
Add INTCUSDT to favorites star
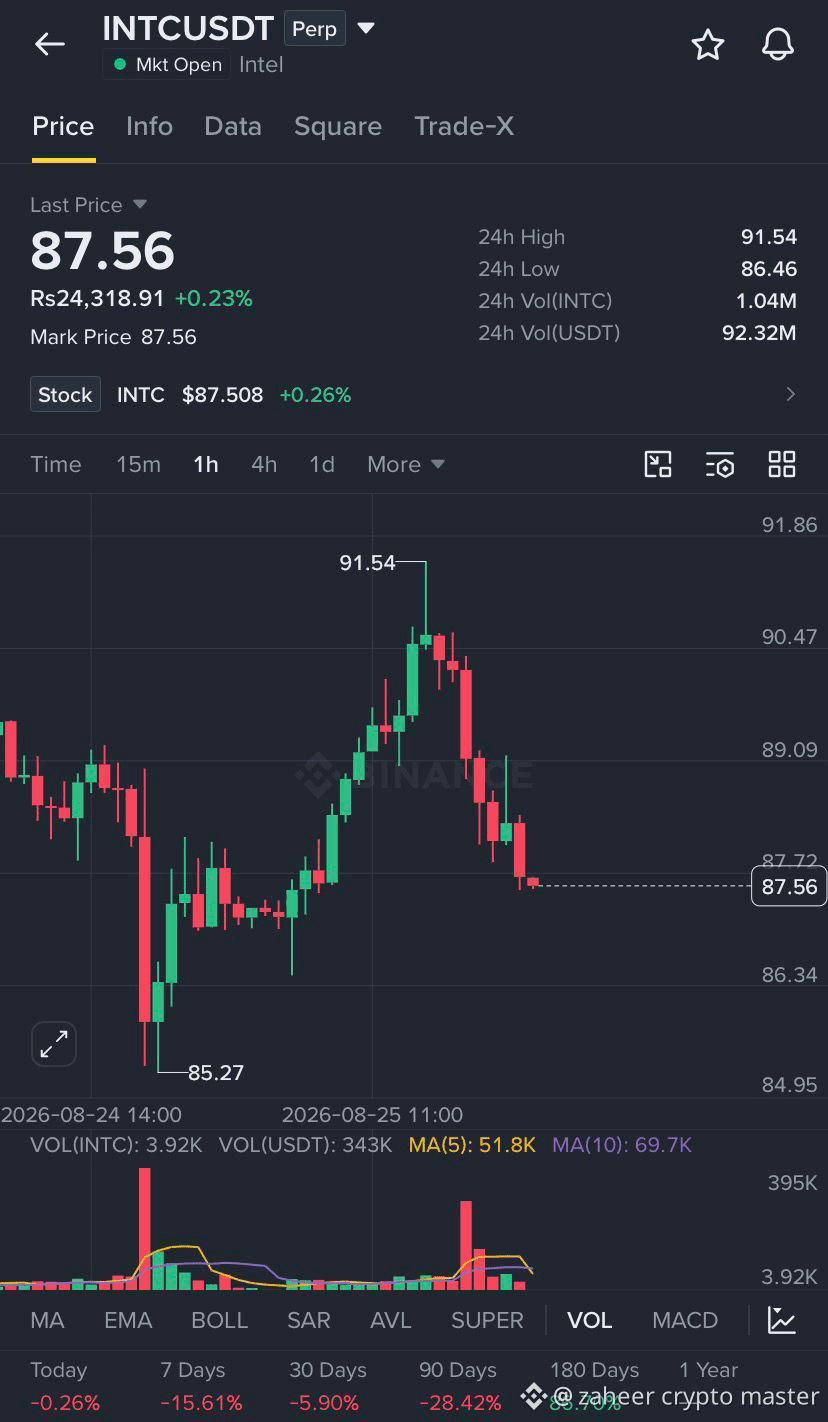pos(708,44)
